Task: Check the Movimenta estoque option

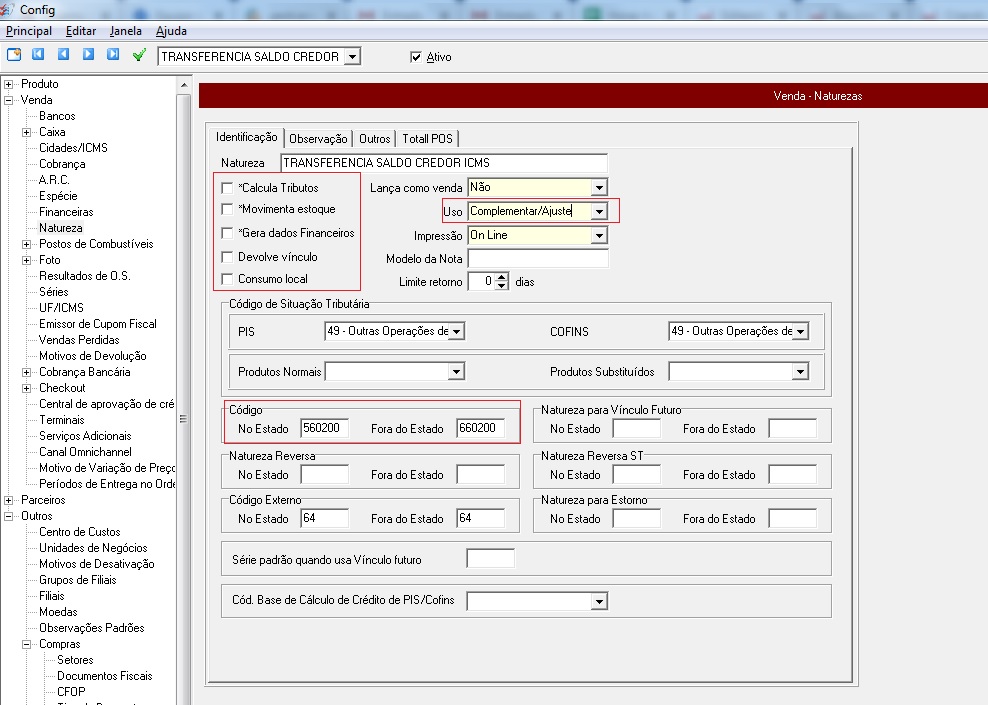Action: tap(228, 210)
